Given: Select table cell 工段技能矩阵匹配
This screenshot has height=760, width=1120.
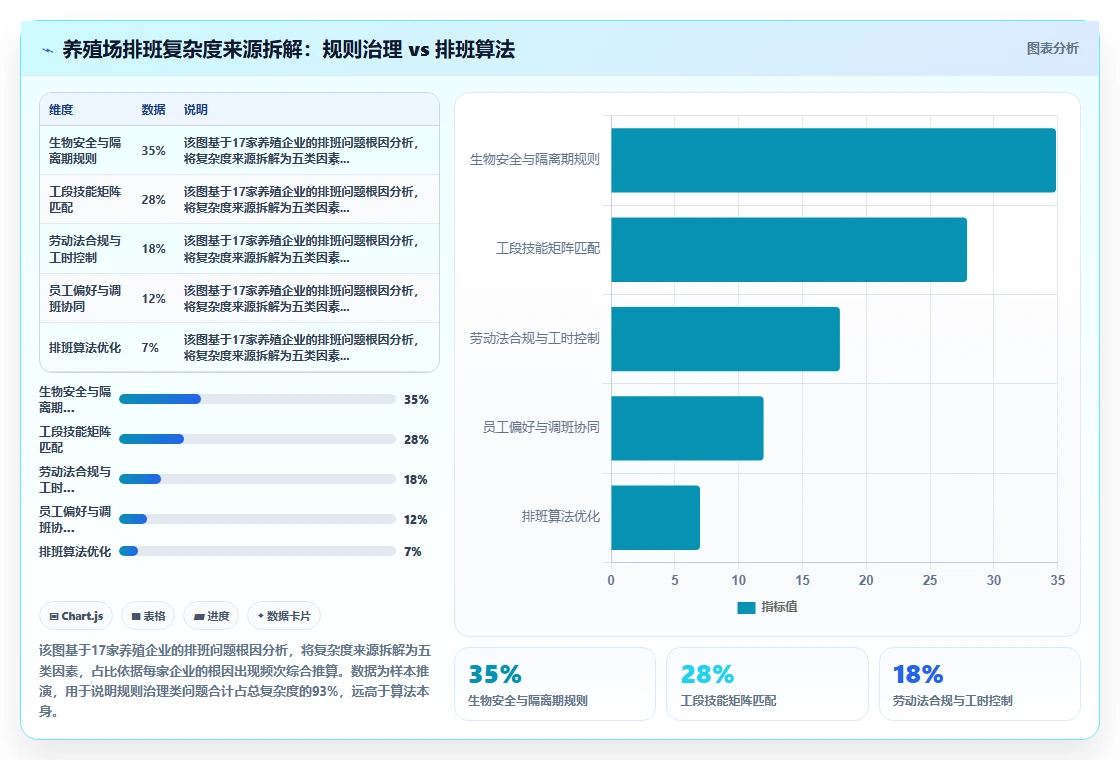Looking at the screenshot, I should [x=85, y=199].
